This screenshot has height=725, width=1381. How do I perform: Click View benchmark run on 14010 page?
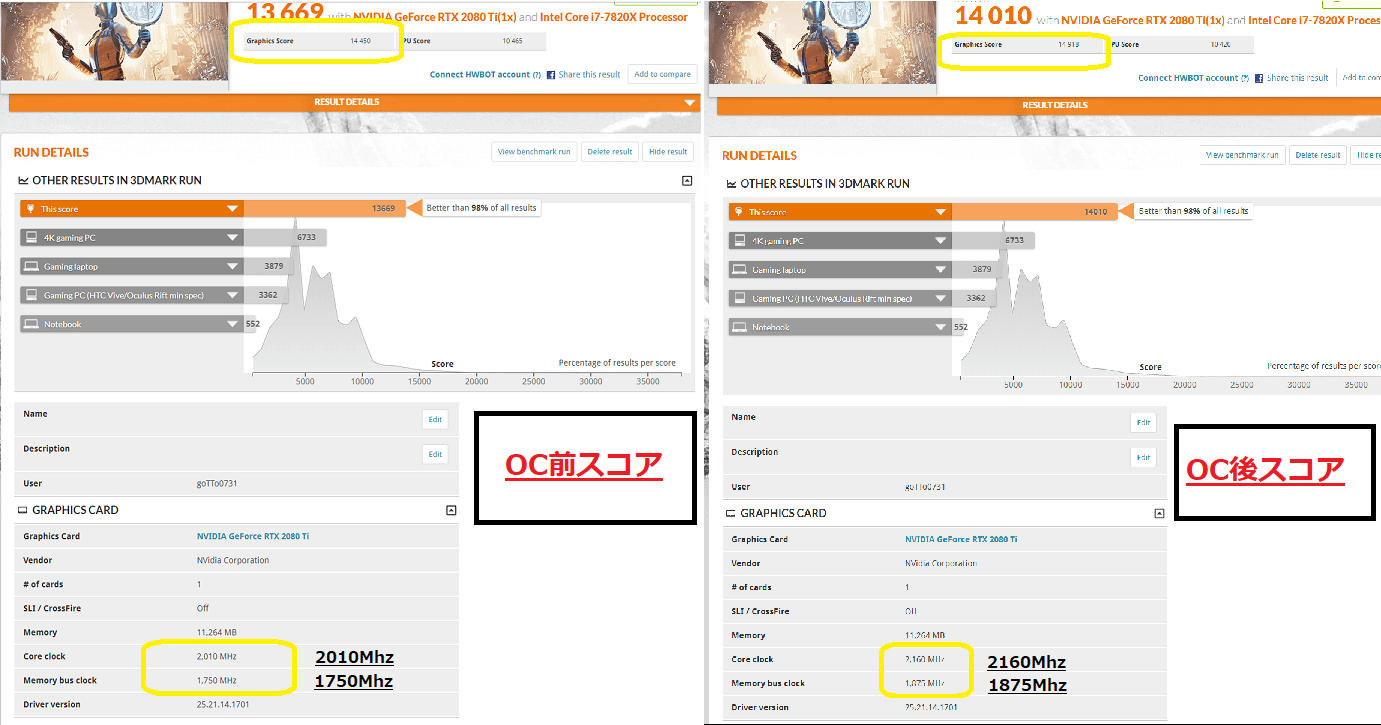click(1242, 155)
